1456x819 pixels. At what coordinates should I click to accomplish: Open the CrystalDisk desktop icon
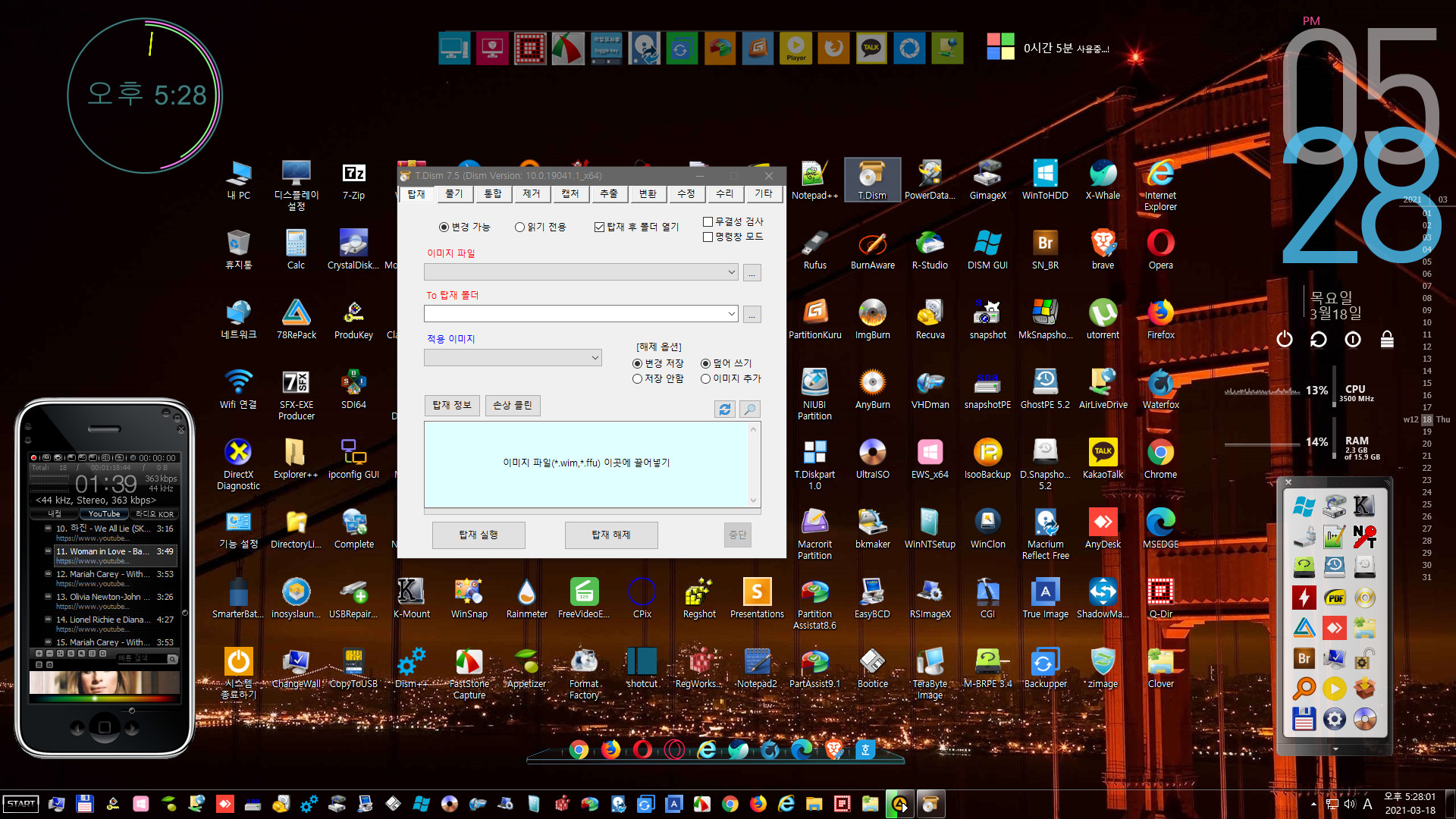[x=353, y=251]
